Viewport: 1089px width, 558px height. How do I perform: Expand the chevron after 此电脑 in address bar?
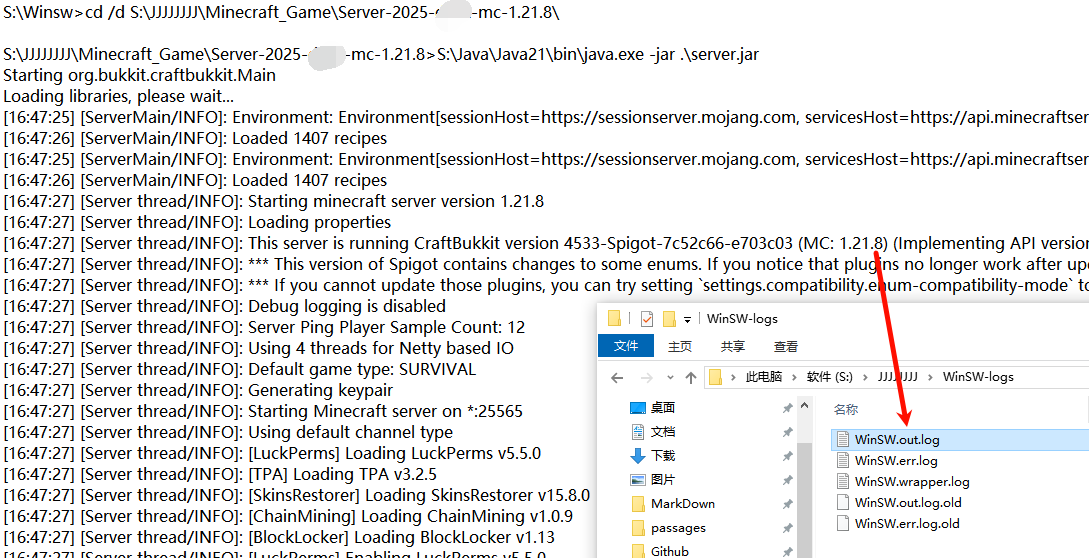[795, 377]
